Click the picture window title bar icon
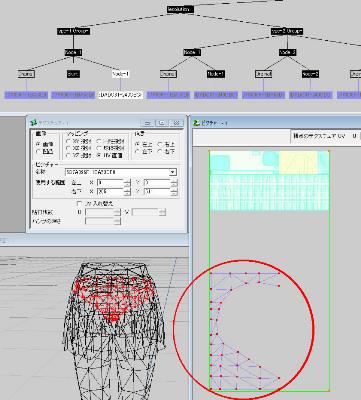361x400 pixels. (x=196, y=123)
